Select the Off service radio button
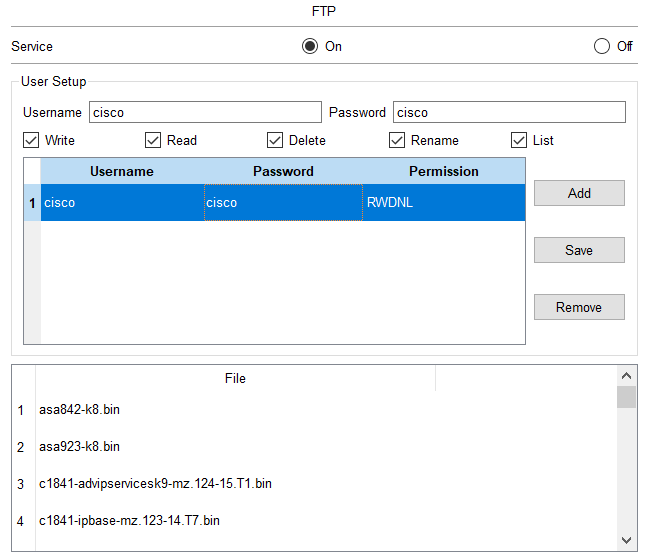The image size is (645, 557). point(602,46)
